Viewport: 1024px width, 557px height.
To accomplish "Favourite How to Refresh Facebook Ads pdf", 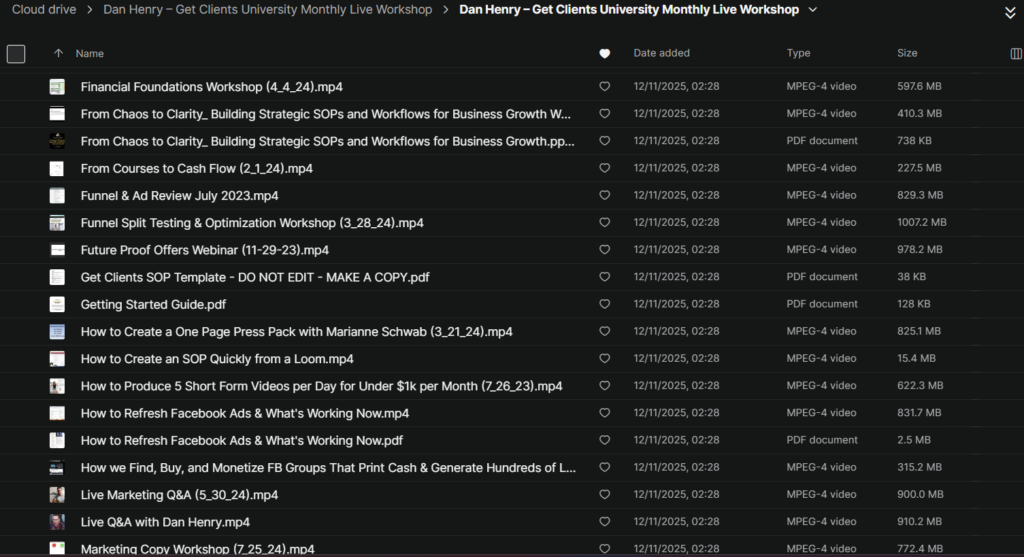I will tap(605, 440).
